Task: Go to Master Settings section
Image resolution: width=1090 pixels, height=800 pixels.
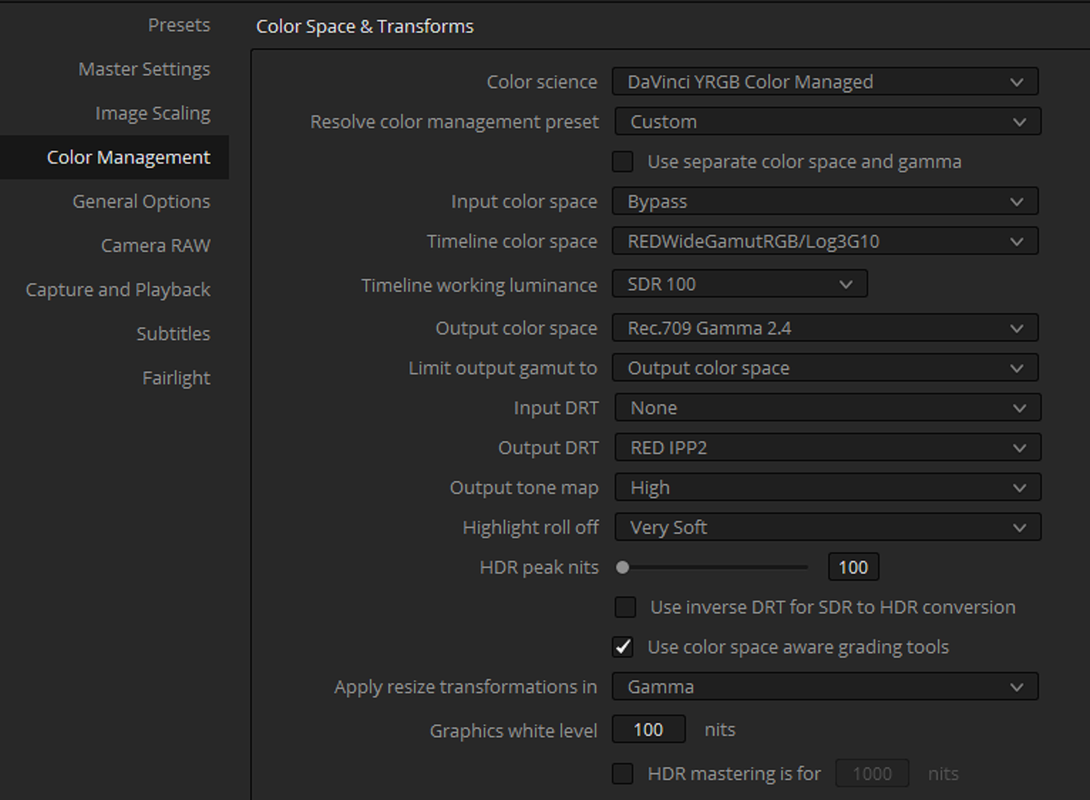Action: [144, 70]
